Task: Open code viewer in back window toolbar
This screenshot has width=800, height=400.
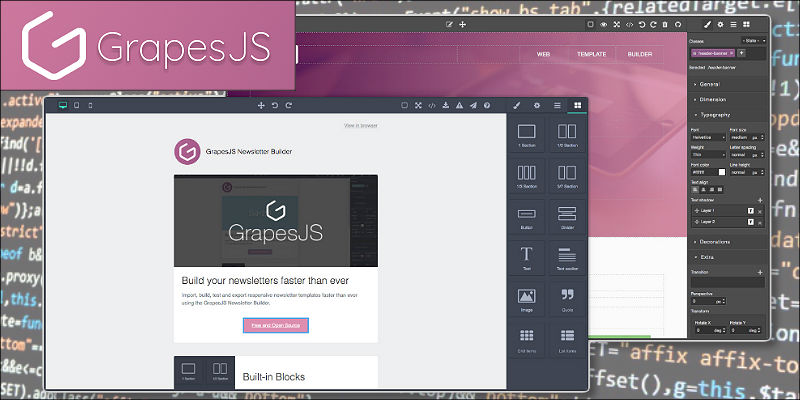Action: click(x=630, y=24)
